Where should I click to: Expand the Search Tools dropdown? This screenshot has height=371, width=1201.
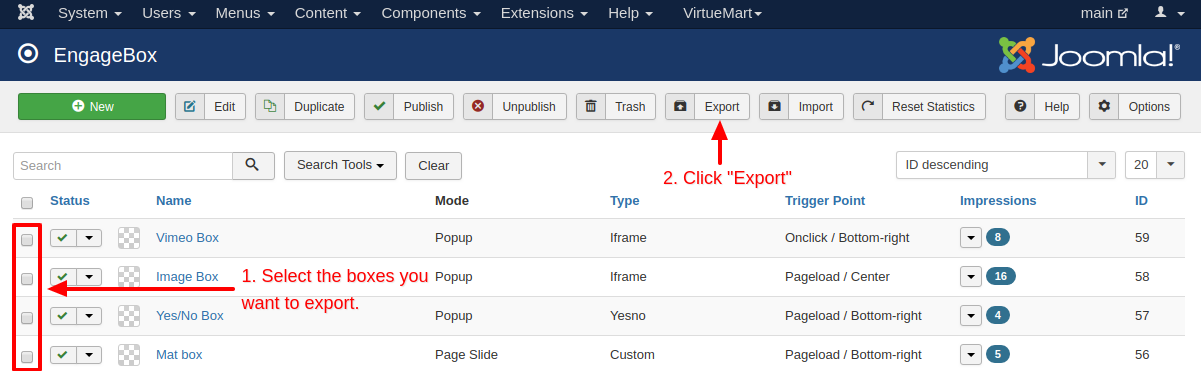point(340,165)
